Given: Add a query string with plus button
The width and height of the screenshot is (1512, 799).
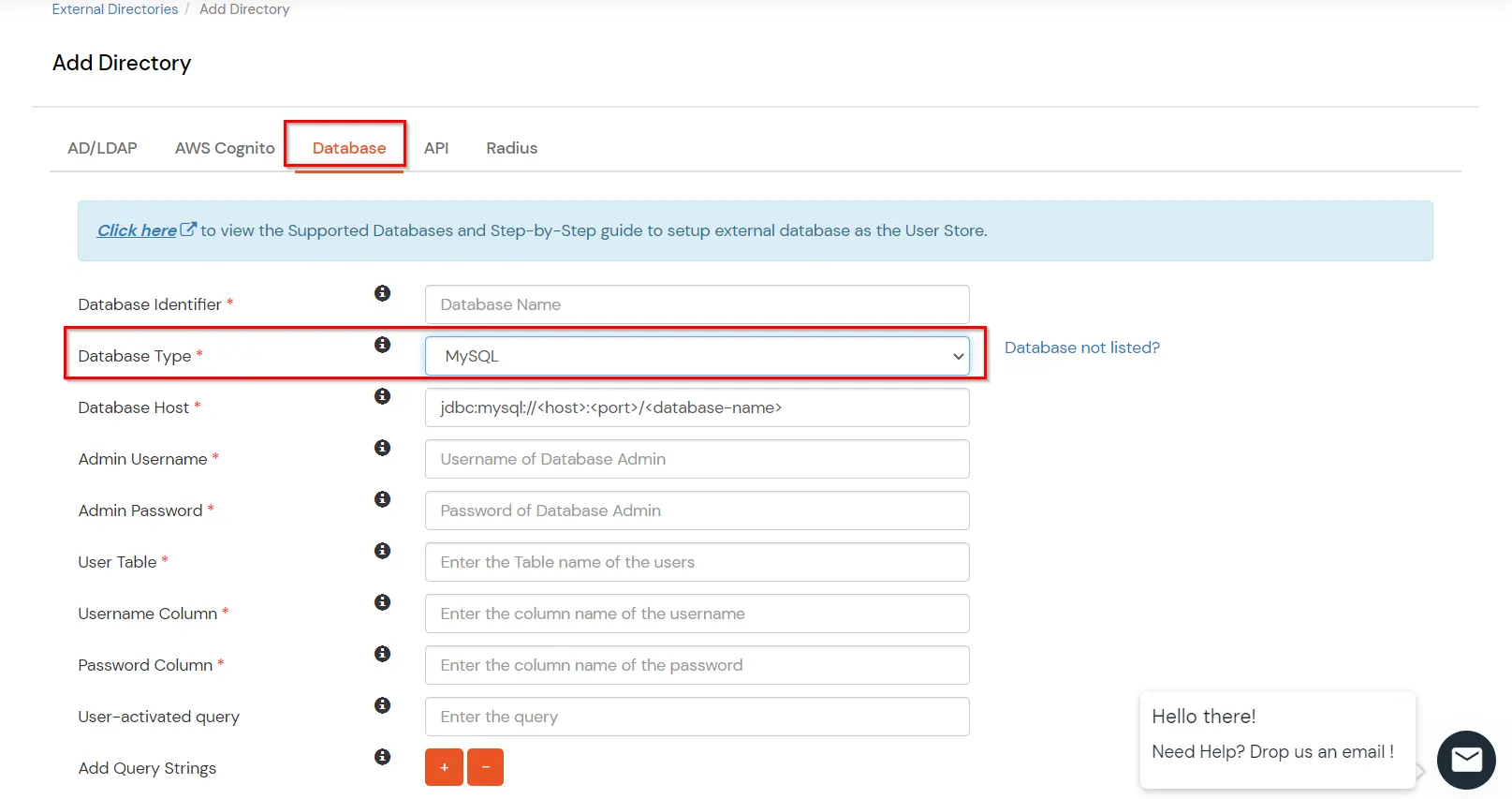Looking at the screenshot, I should coord(444,767).
